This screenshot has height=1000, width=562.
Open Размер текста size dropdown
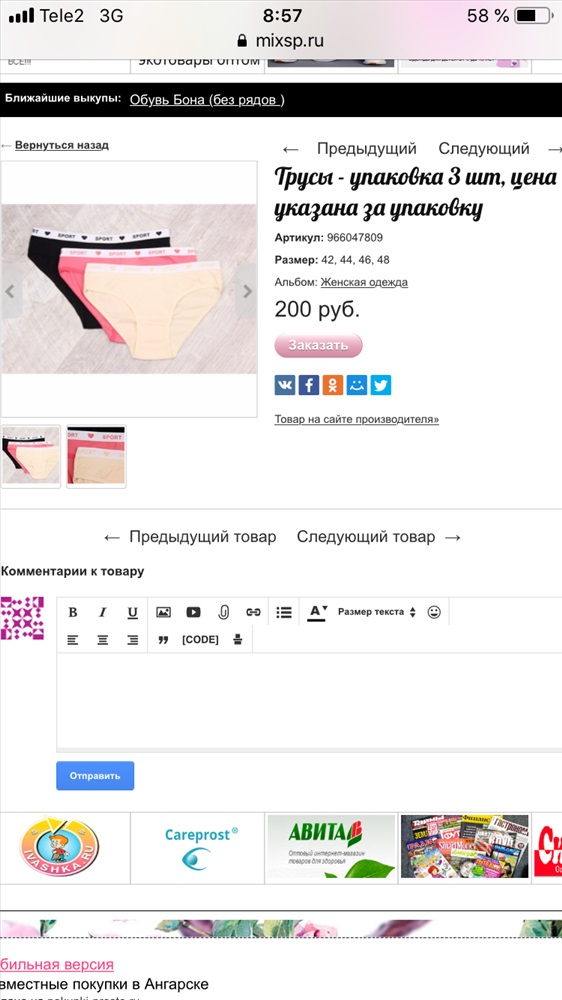click(376, 612)
